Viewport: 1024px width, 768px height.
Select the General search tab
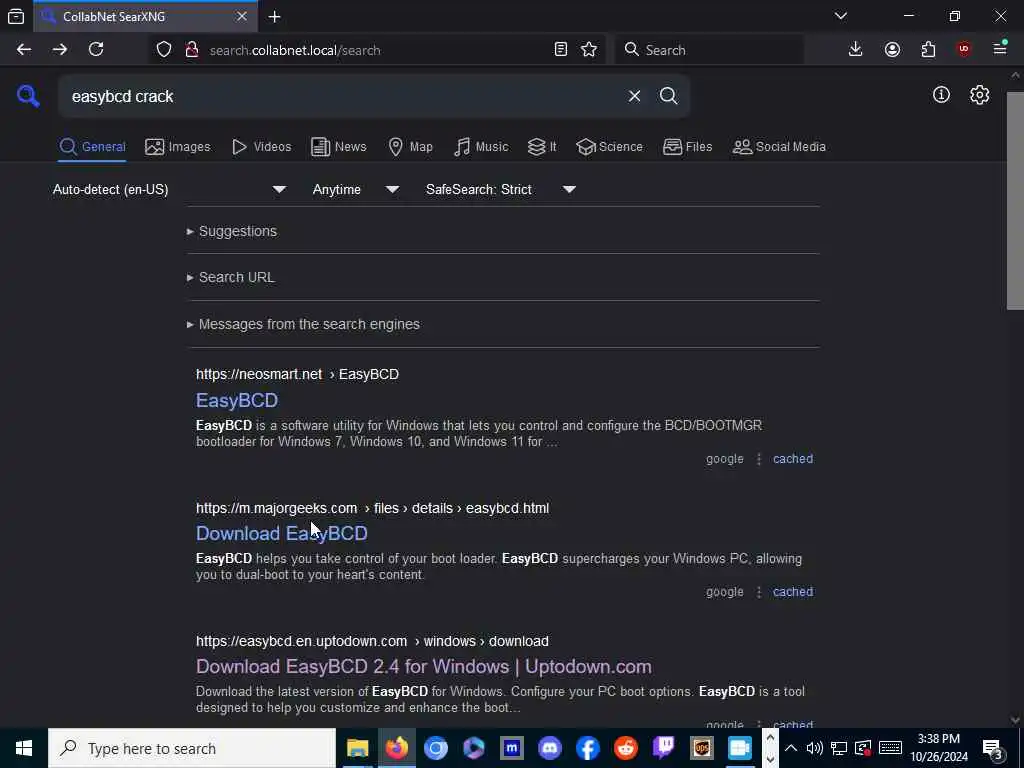pyautogui.click(x=92, y=147)
